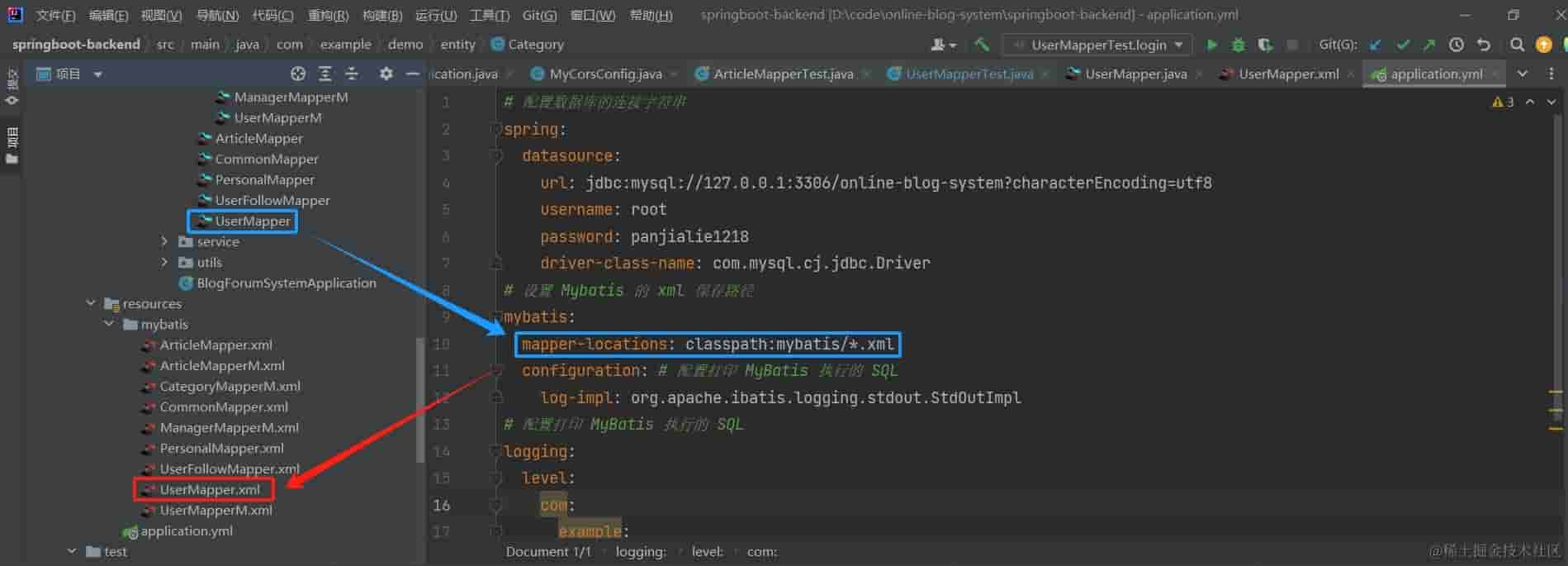Image resolution: width=1568 pixels, height=566 pixels.
Task: Click the warnings indicator showing 3
Action: click(x=1503, y=102)
